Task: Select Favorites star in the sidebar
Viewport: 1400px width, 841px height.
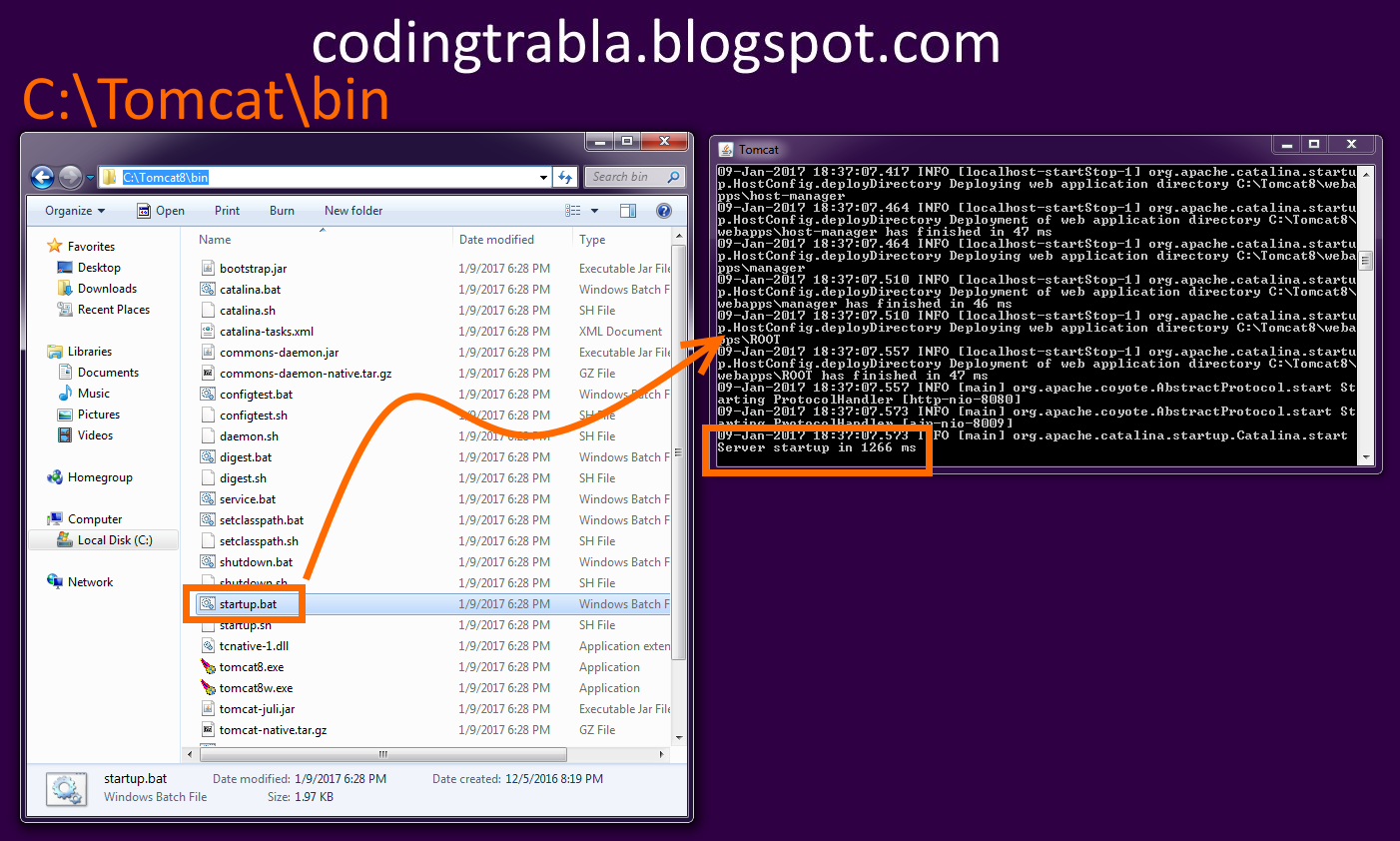Action: 57,246
